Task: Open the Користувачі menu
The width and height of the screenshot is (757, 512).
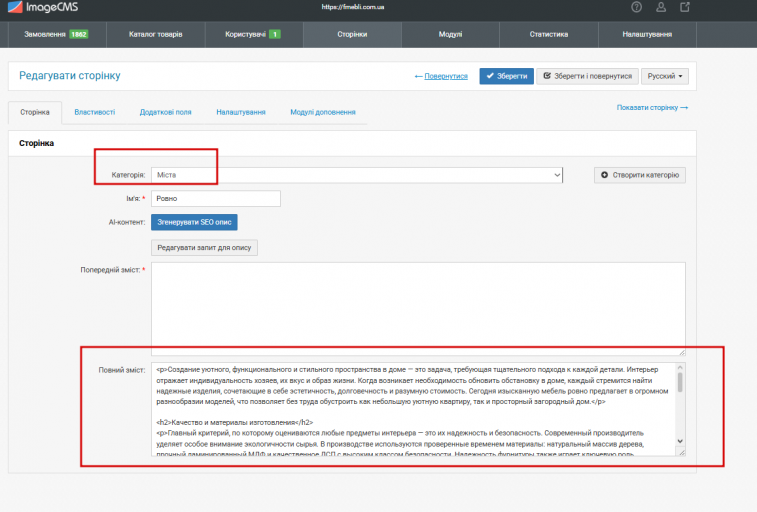Action: pyautogui.click(x=254, y=34)
